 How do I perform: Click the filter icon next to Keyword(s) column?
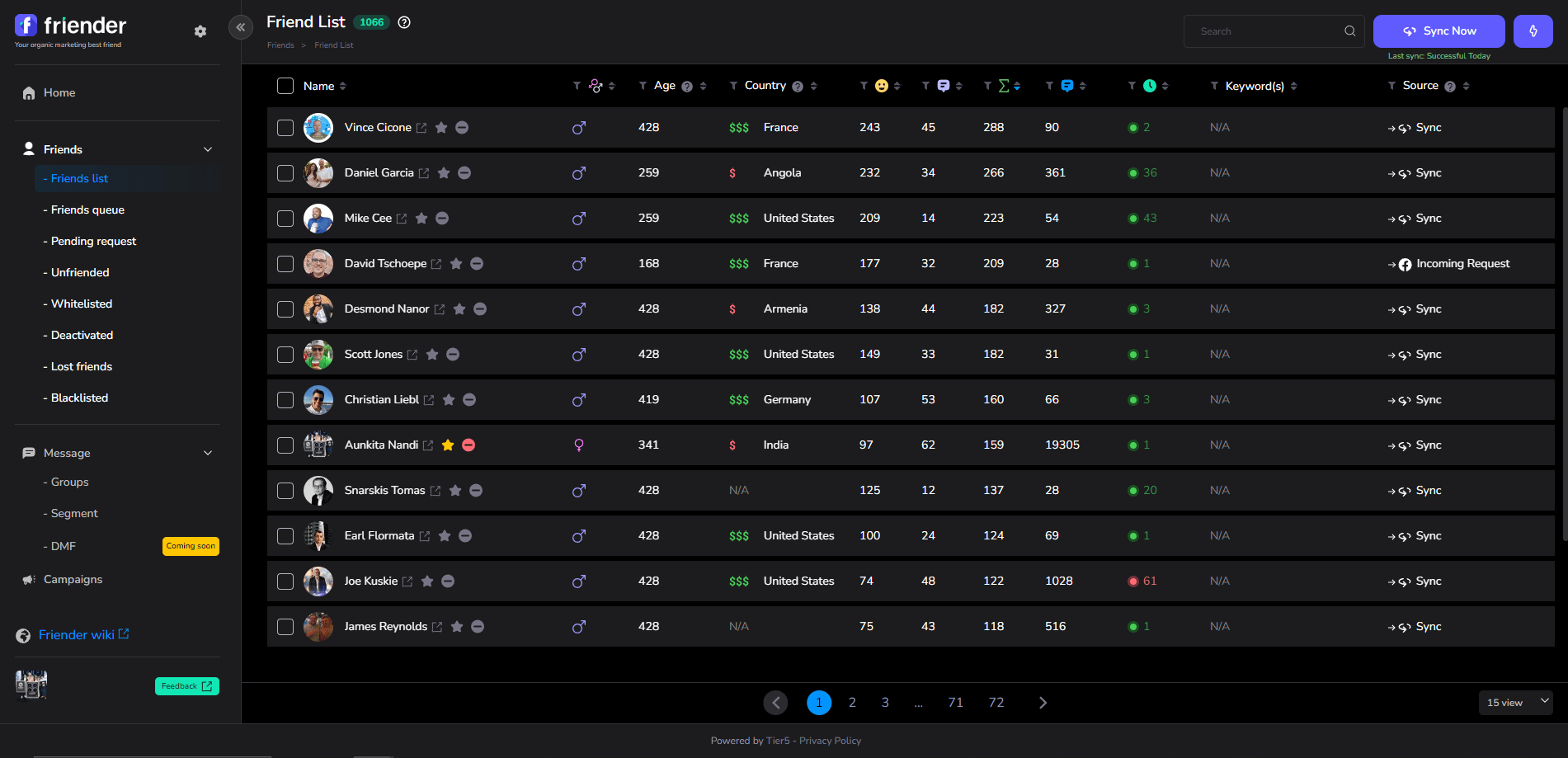[1214, 86]
